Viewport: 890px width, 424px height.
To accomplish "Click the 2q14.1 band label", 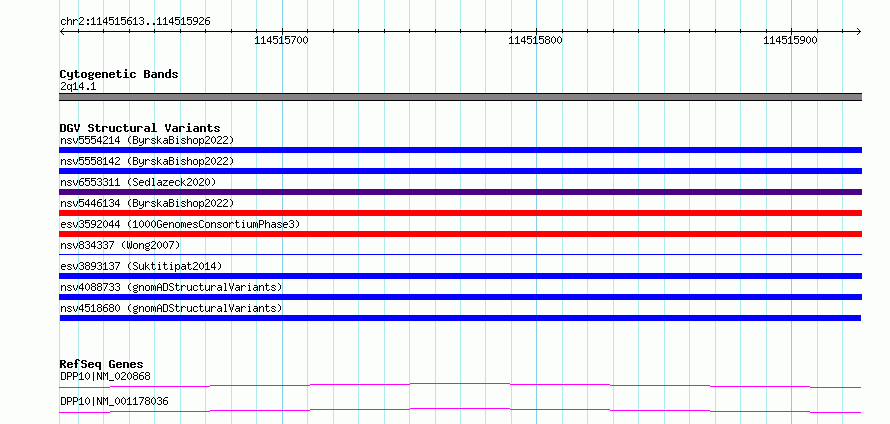I will coord(78,86).
